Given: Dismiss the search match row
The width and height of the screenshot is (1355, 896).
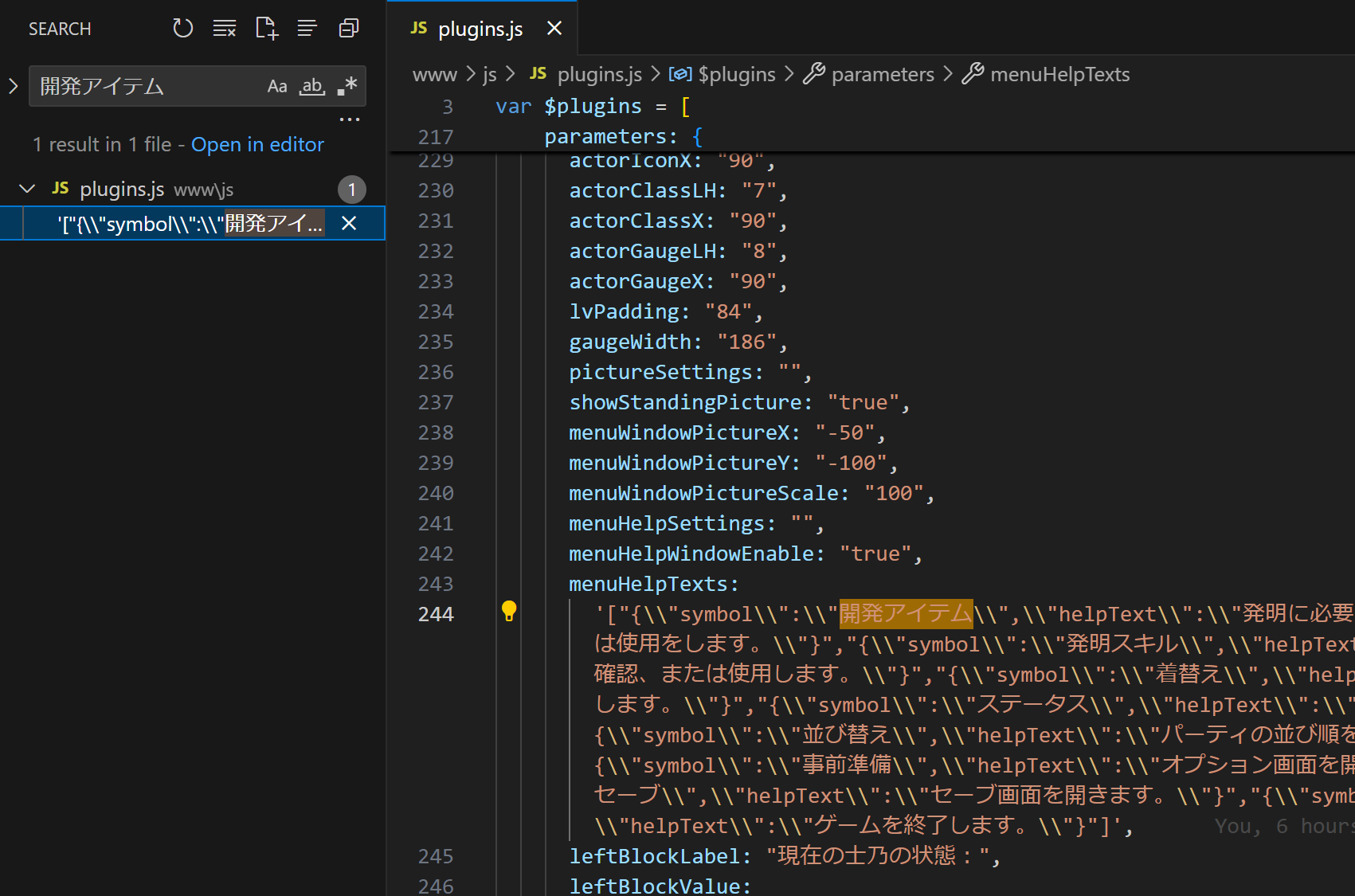Looking at the screenshot, I should [349, 224].
